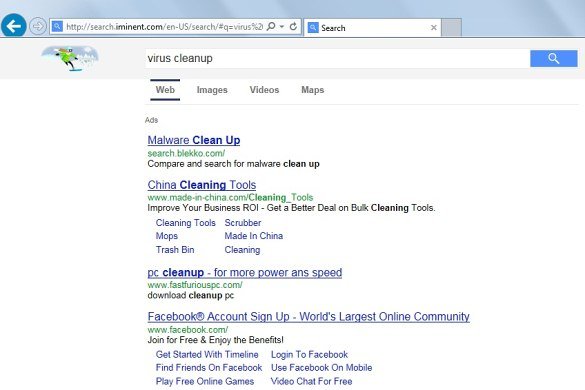Open Find Friends On Facebook sitelink
585x390 pixels.
point(209,368)
